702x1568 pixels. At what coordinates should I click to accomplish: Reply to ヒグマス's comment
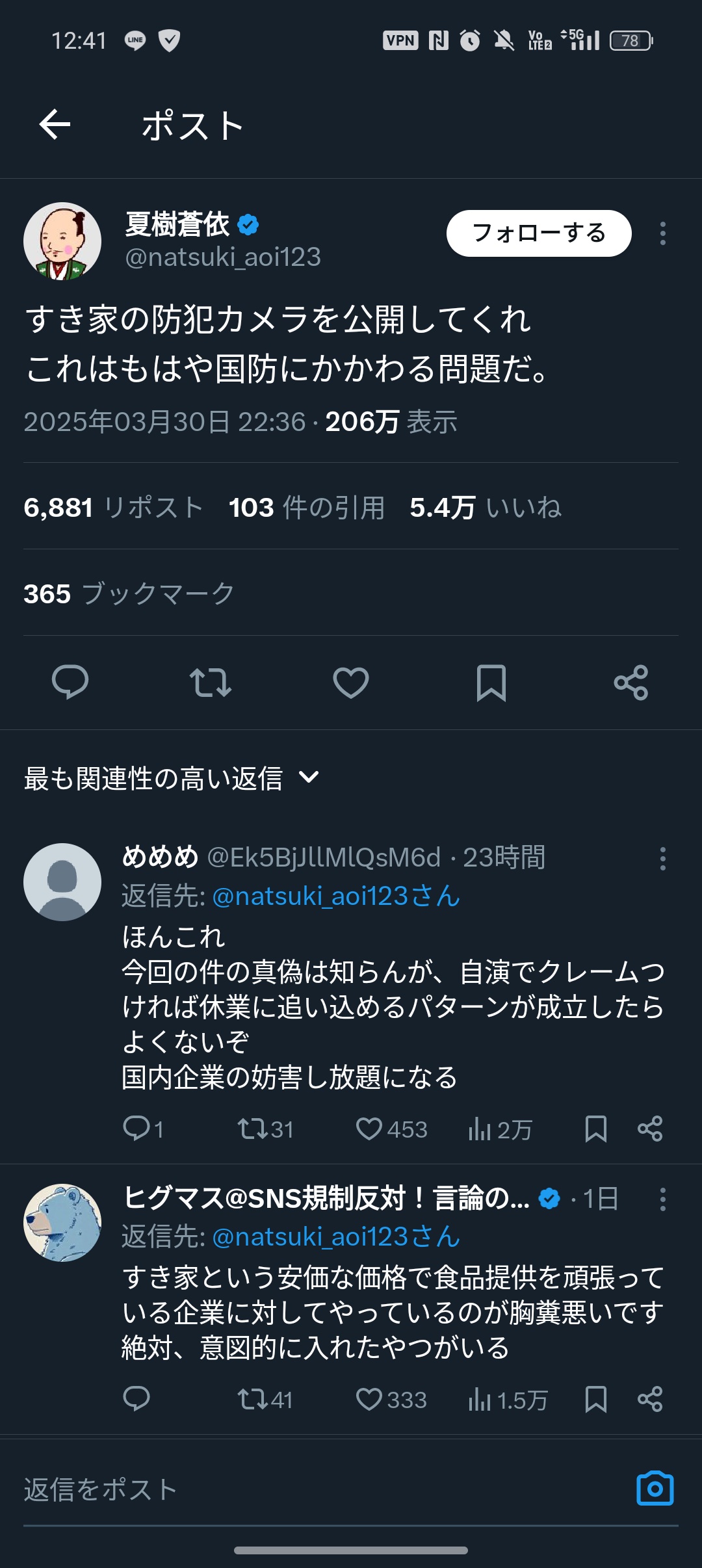[x=136, y=1399]
